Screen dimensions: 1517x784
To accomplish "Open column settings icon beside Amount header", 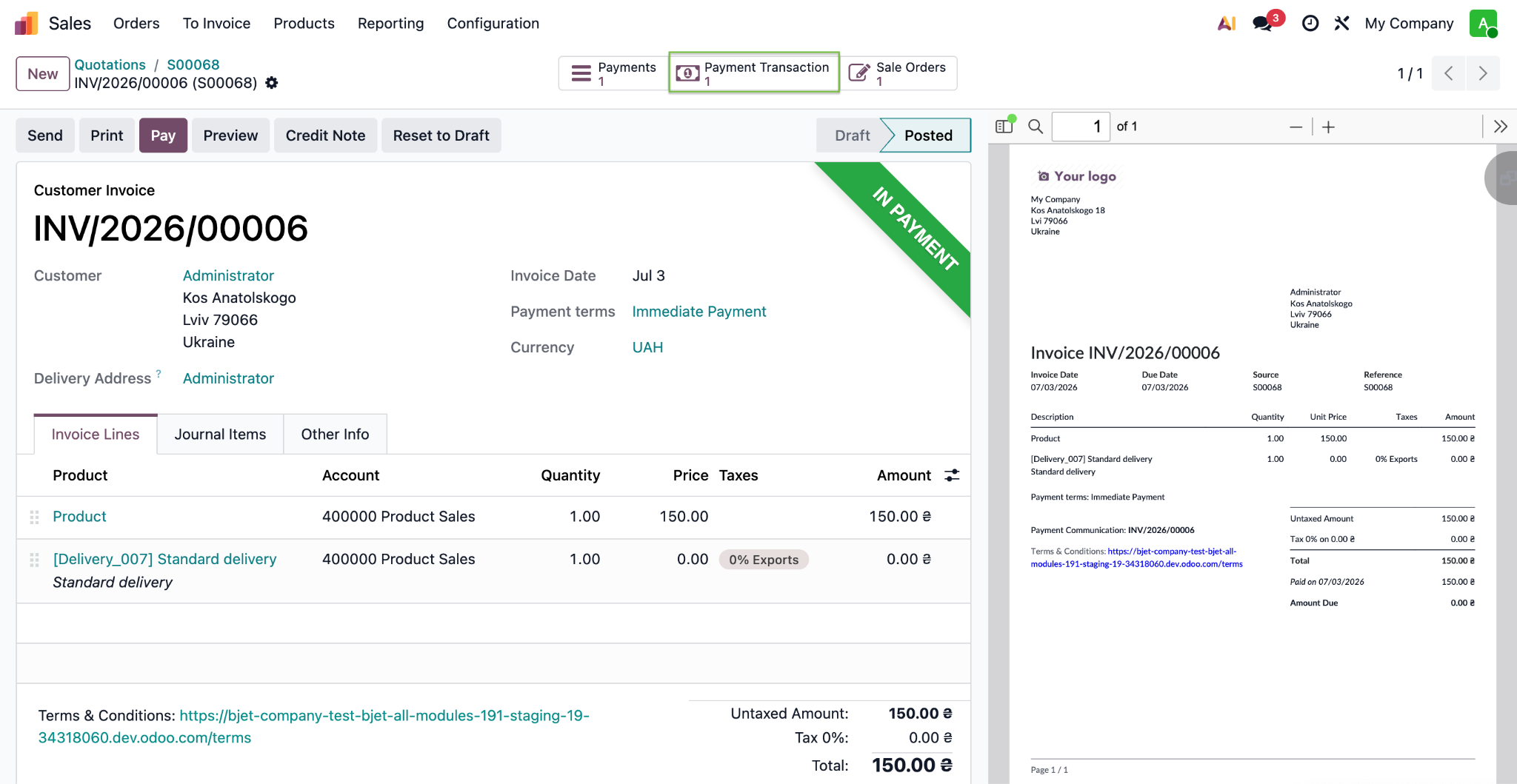I will pos(952,475).
